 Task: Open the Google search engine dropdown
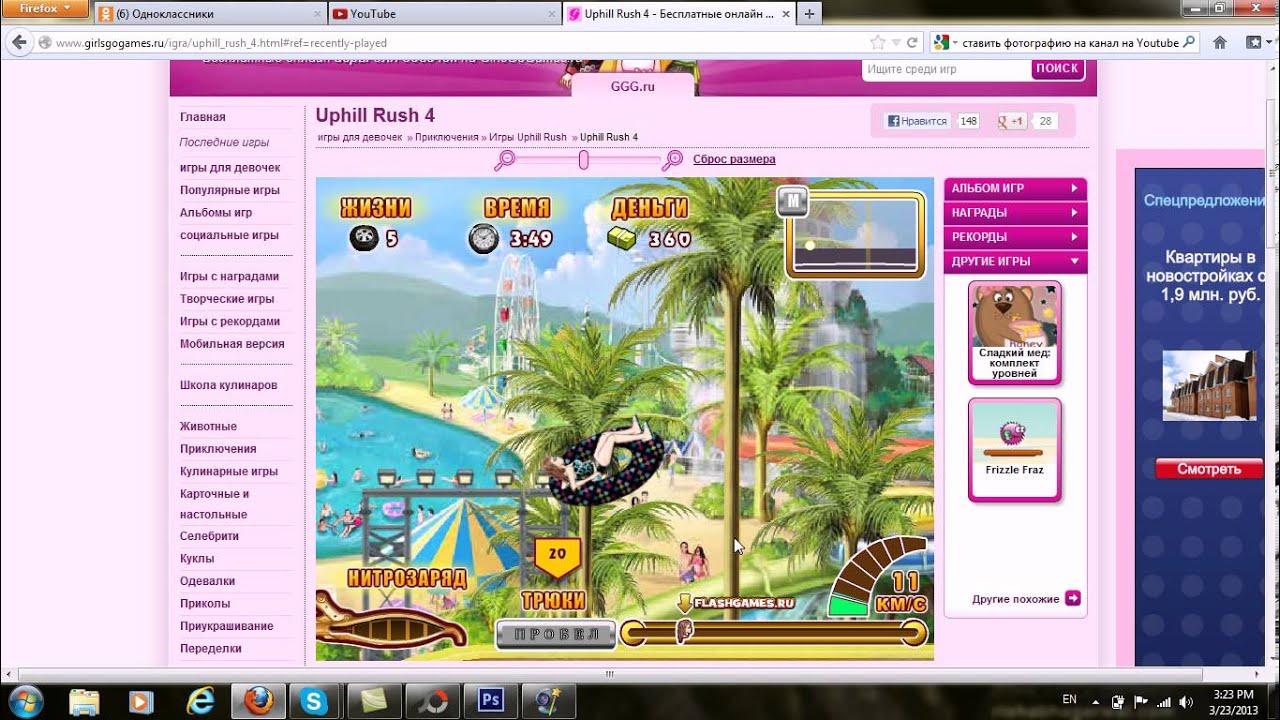[x=942, y=43]
